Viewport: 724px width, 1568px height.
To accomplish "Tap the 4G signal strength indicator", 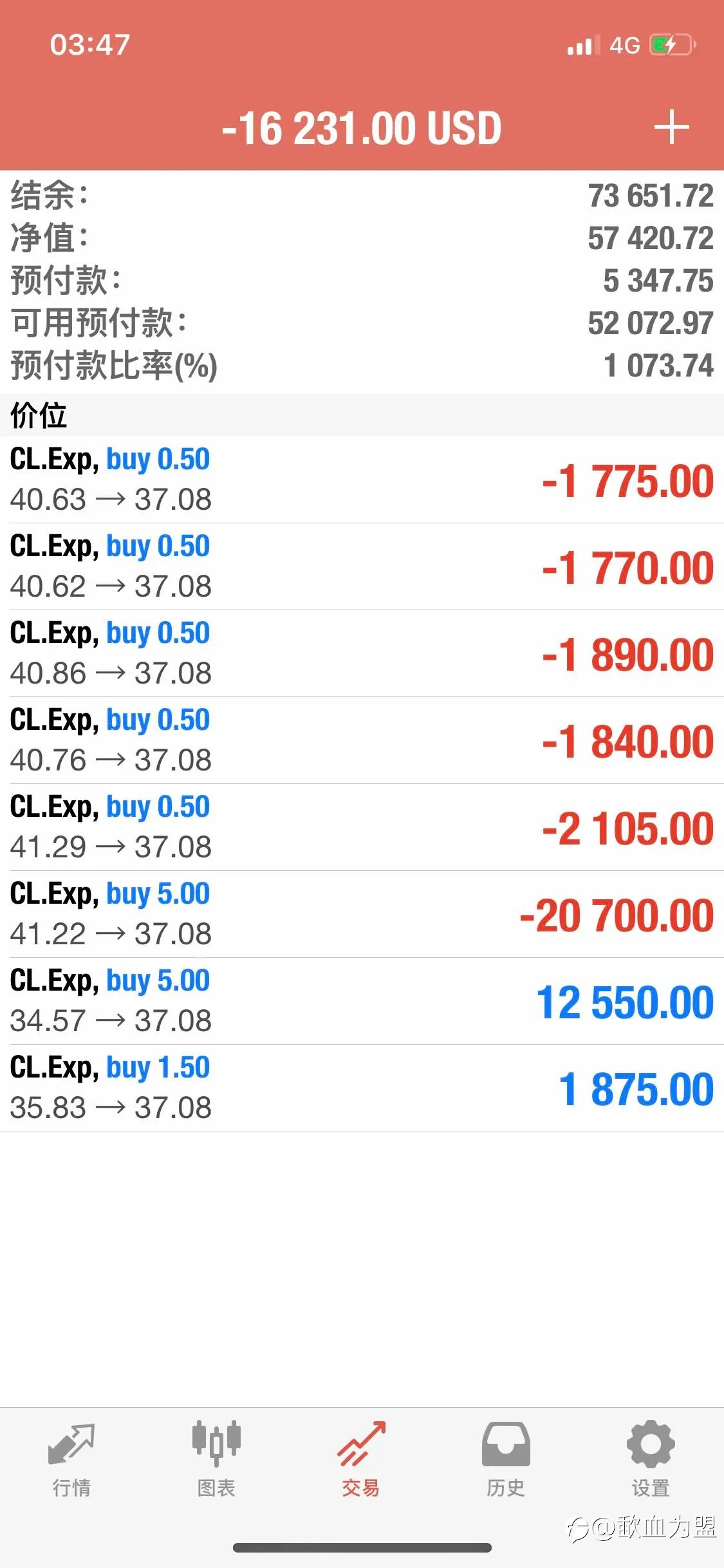I will (603, 45).
